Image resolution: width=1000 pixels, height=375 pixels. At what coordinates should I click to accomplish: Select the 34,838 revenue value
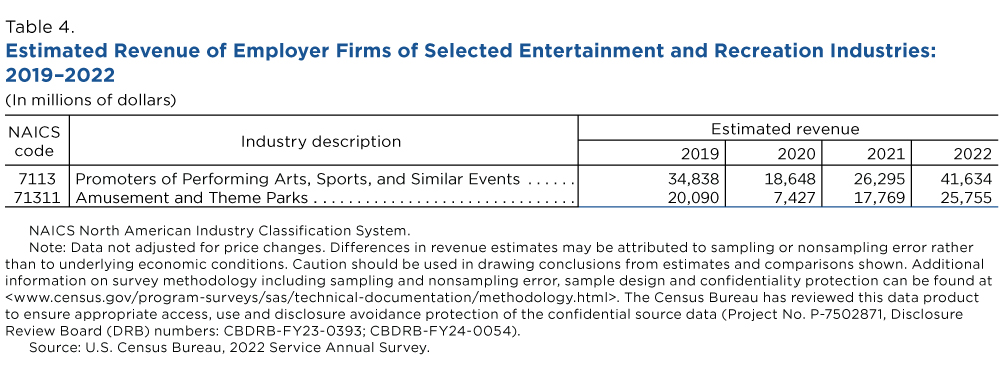click(691, 179)
